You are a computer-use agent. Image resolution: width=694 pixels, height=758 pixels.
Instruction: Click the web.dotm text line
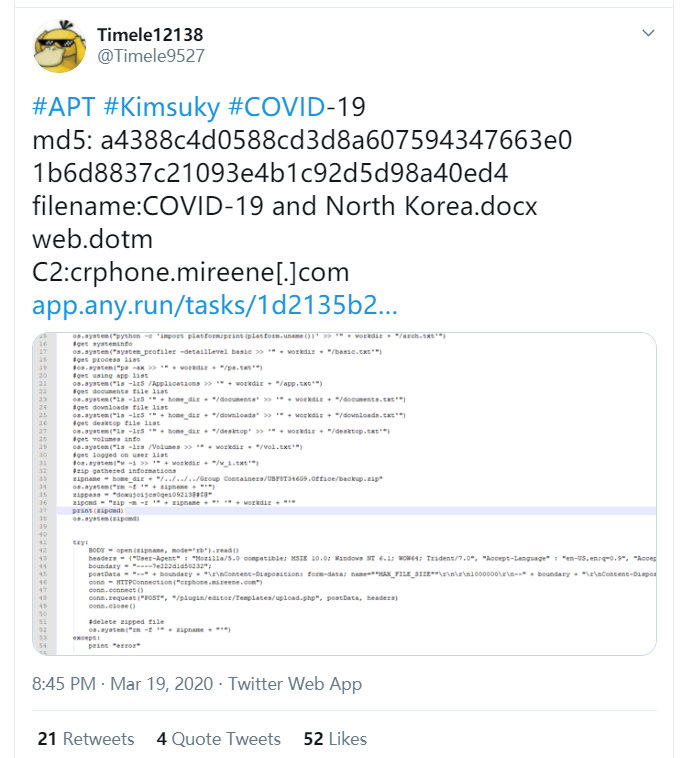point(92,239)
